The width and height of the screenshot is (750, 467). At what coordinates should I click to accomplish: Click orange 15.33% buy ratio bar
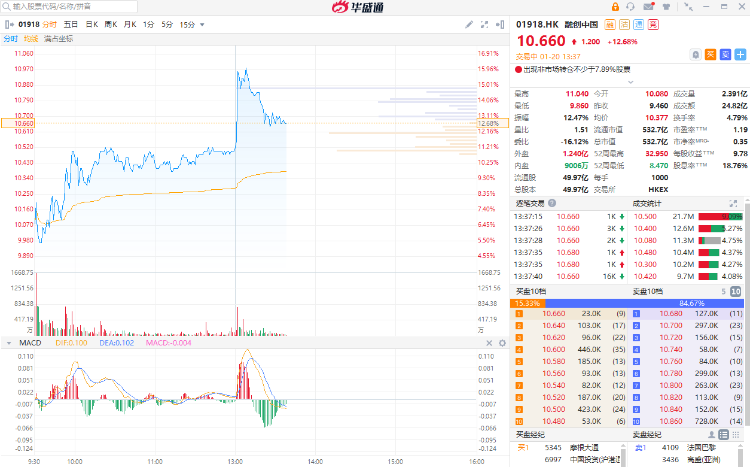pos(528,303)
